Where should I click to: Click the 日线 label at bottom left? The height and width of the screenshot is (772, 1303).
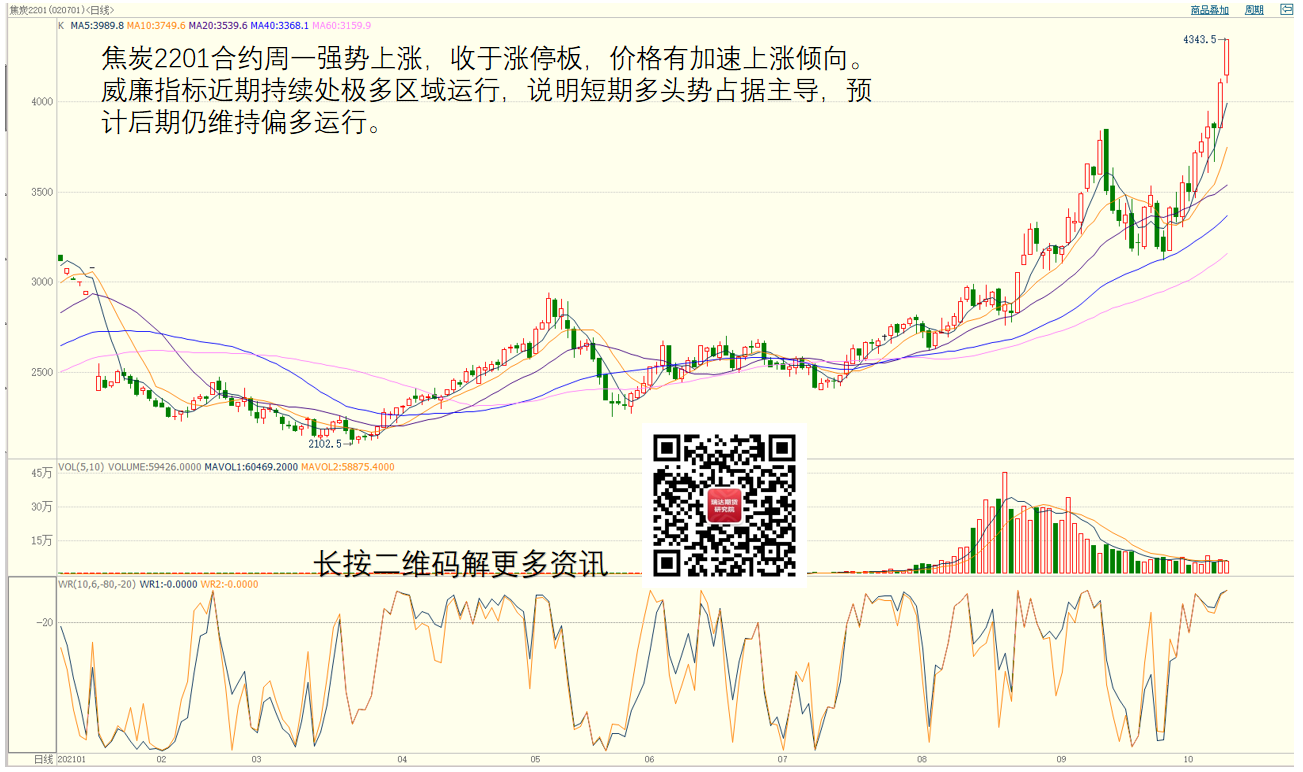click(43, 760)
